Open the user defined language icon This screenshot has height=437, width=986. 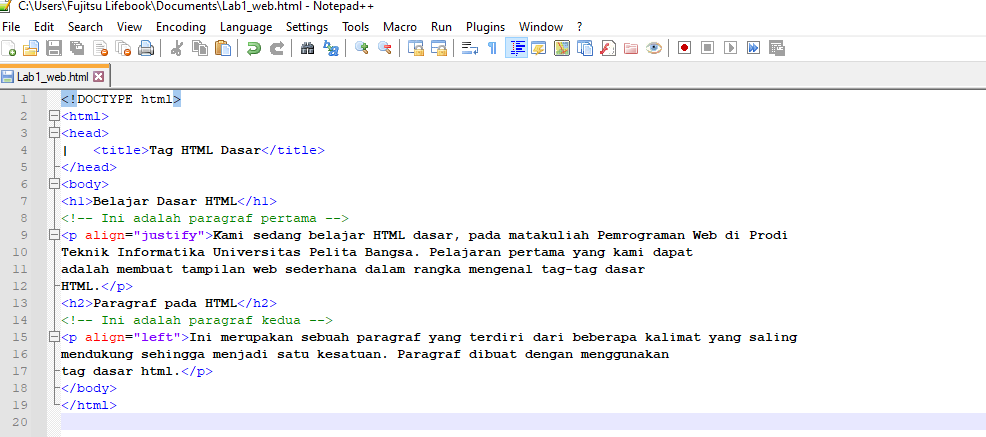538,48
